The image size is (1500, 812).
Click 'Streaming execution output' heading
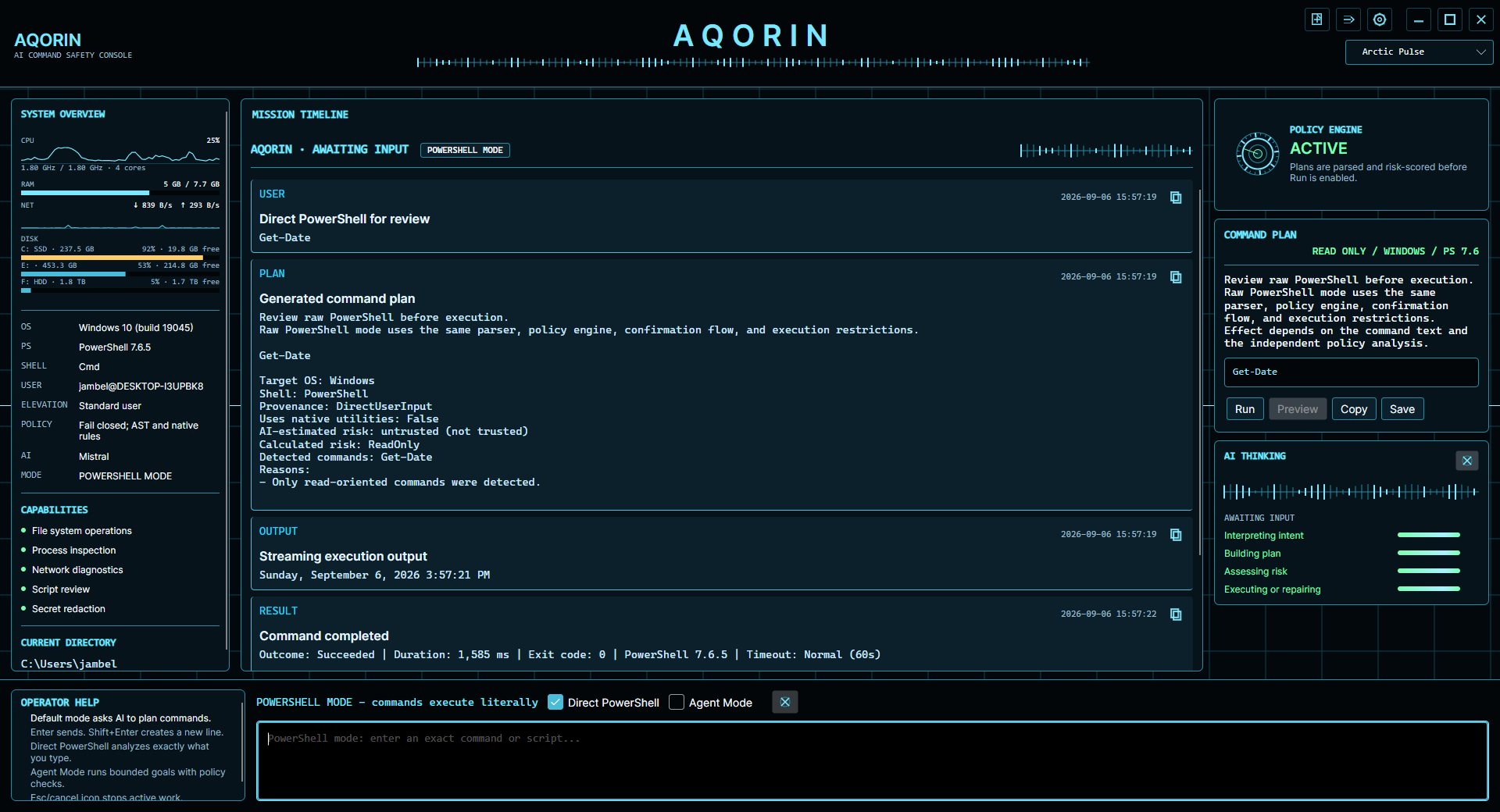[x=343, y=557]
